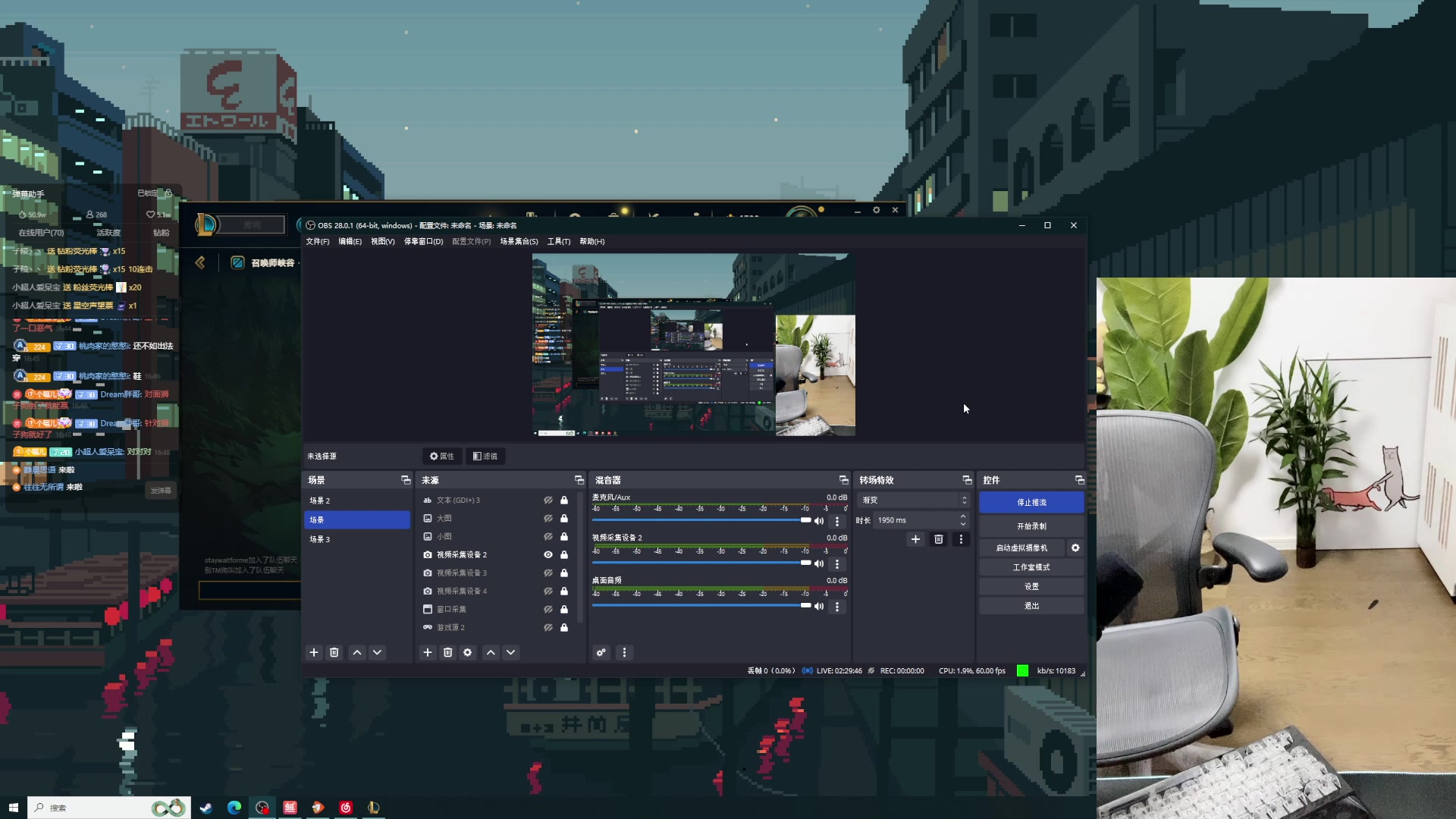Pop out the 混音器 dock panel
Screen dimensions: 1456x819
(x=843, y=480)
